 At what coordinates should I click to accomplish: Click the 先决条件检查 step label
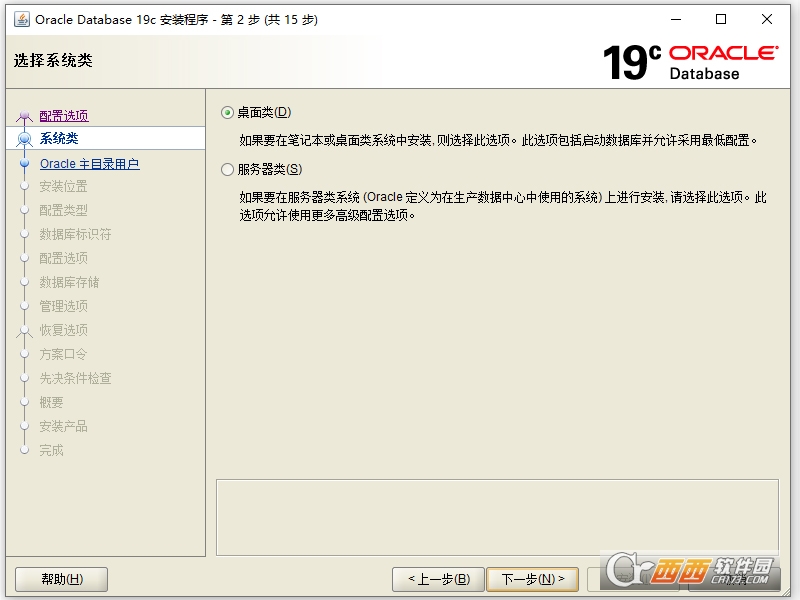pyautogui.click(x=76, y=378)
